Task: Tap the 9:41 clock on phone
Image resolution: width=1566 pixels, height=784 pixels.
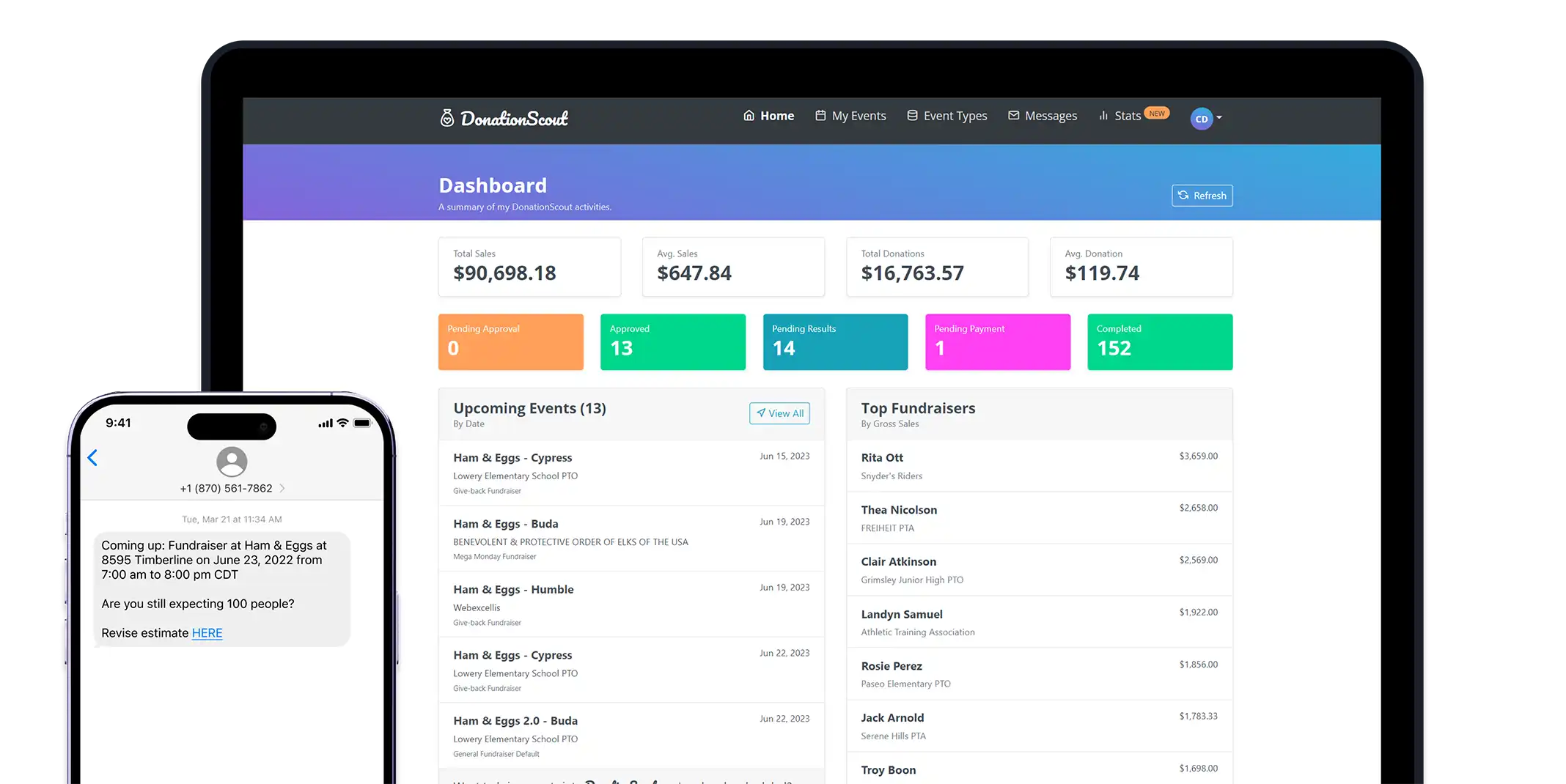Action: tap(118, 423)
